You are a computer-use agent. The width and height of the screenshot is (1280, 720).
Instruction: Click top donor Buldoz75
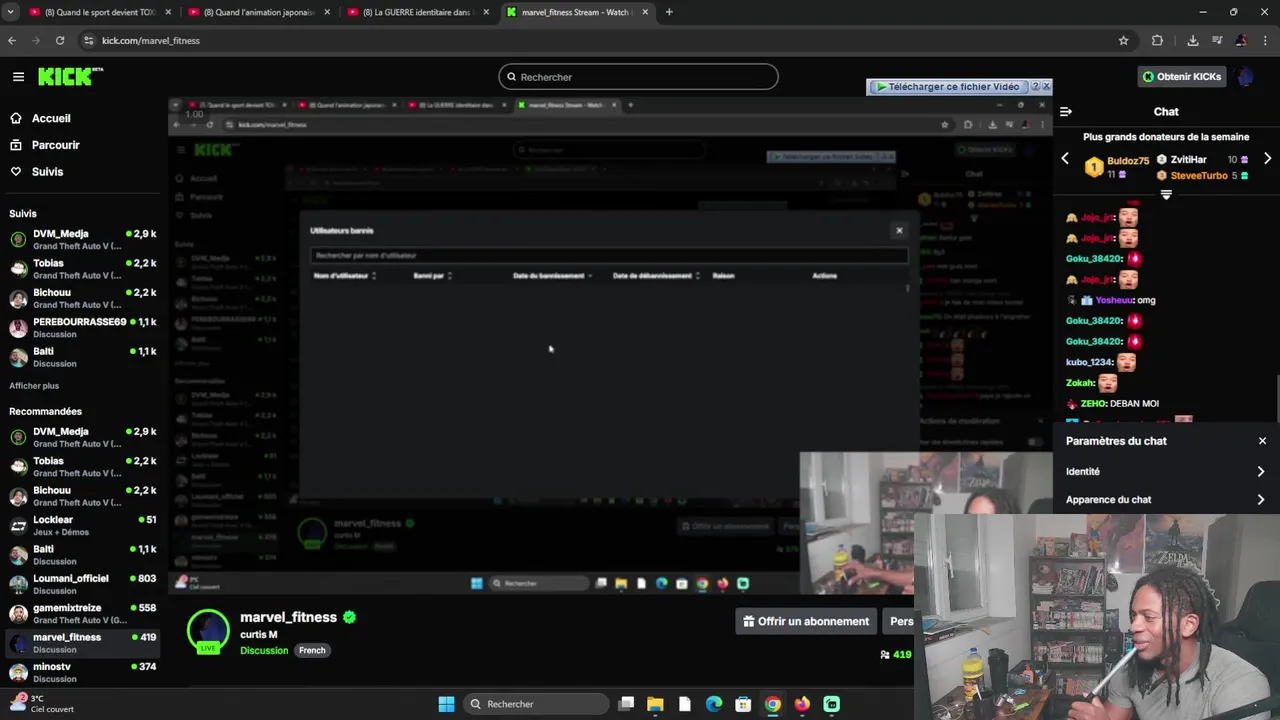point(1128,161)
